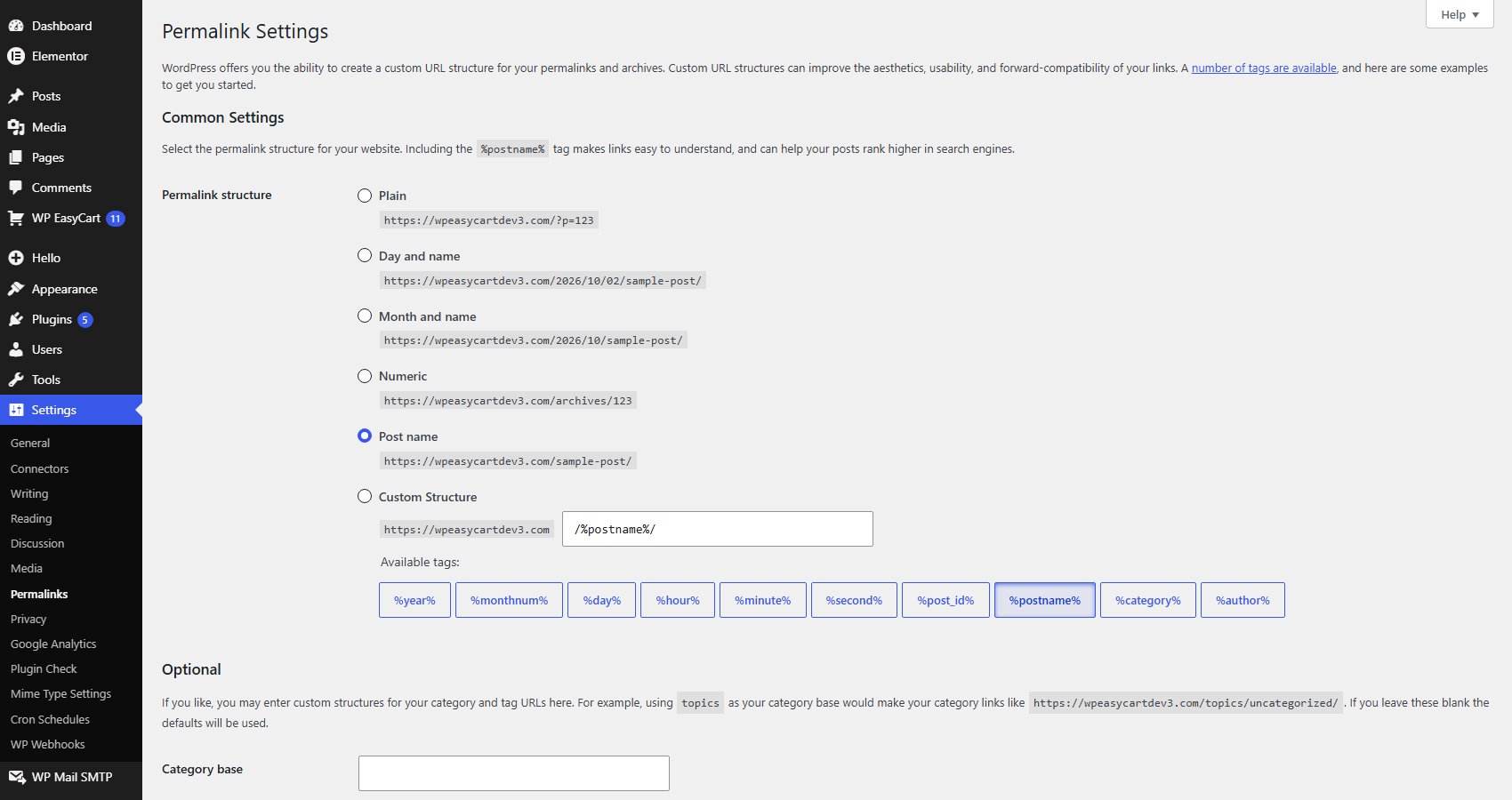The image size is (1512, 800).
Task: Click the WP Mail SMTP envelope icon
Action: coord(16,777)
